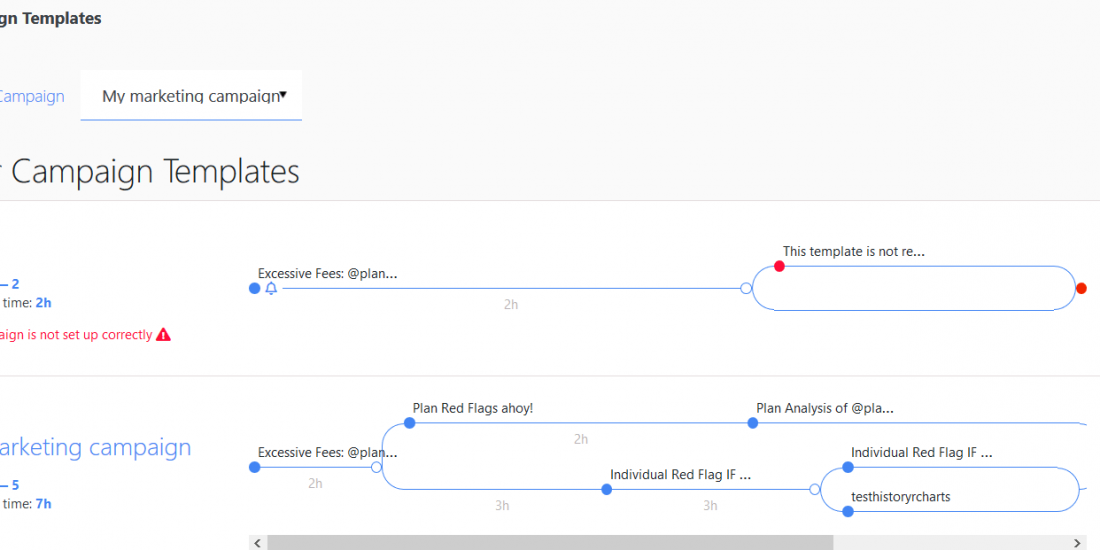Click the bell icon beside Excessive Fees
This screenshot has height=550, width=1100.
click(x=271, y=288)
